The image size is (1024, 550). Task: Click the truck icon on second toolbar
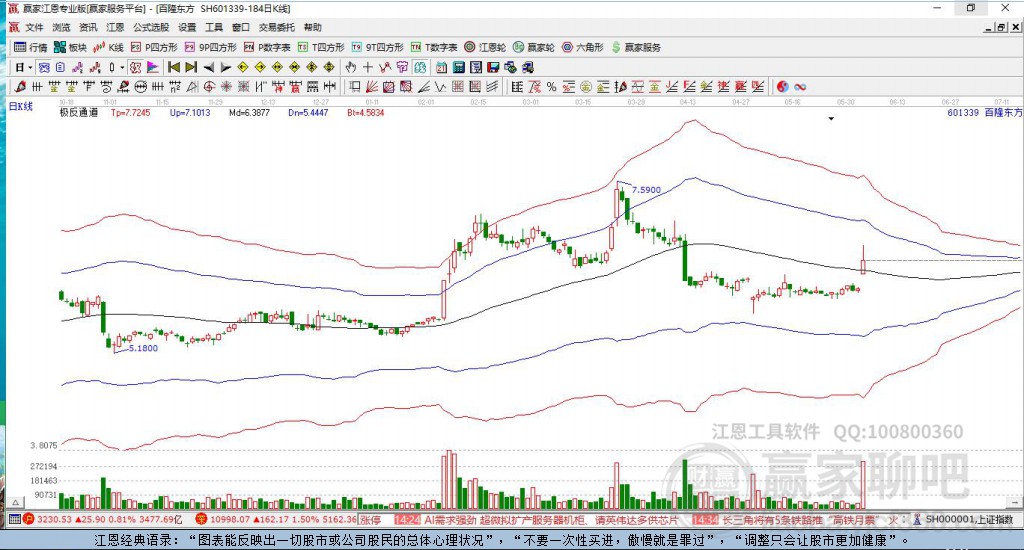pos(526,67)
